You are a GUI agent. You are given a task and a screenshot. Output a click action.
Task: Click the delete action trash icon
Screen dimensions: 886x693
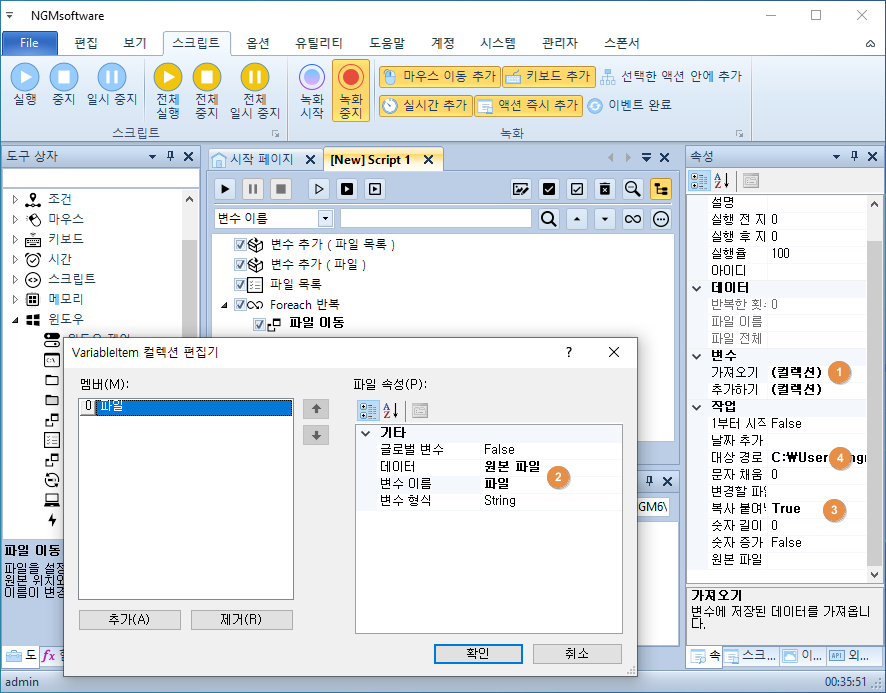tap(605, 189)
